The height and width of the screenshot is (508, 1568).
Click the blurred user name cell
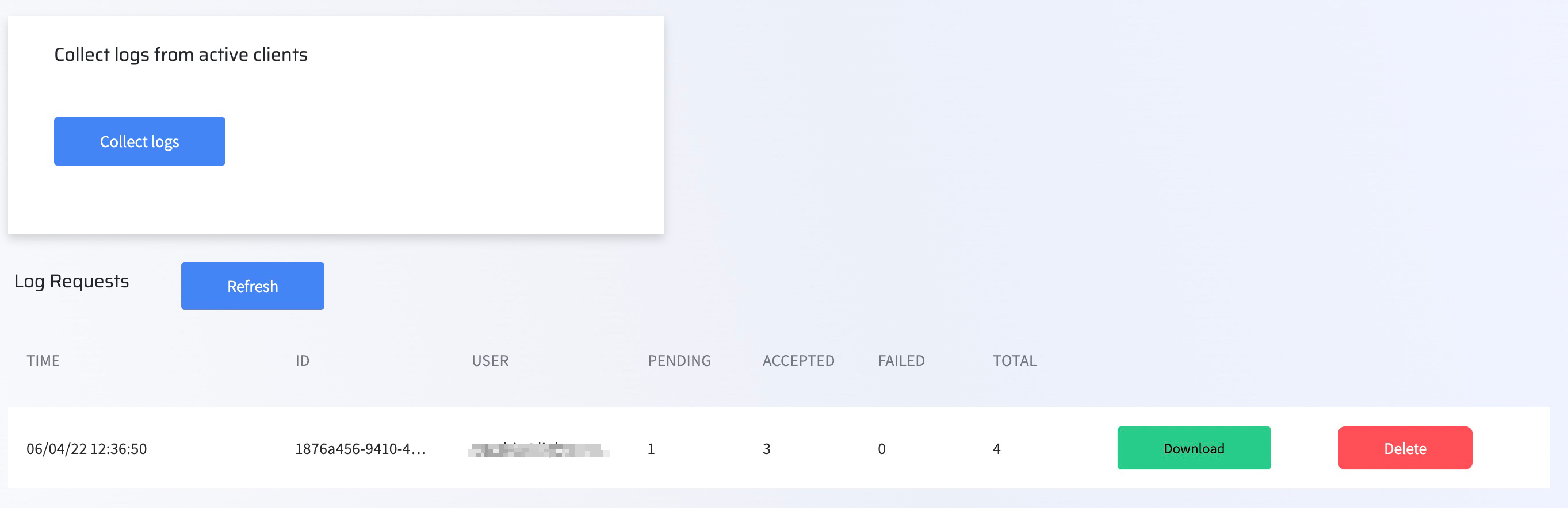click(x=539, y=450)
